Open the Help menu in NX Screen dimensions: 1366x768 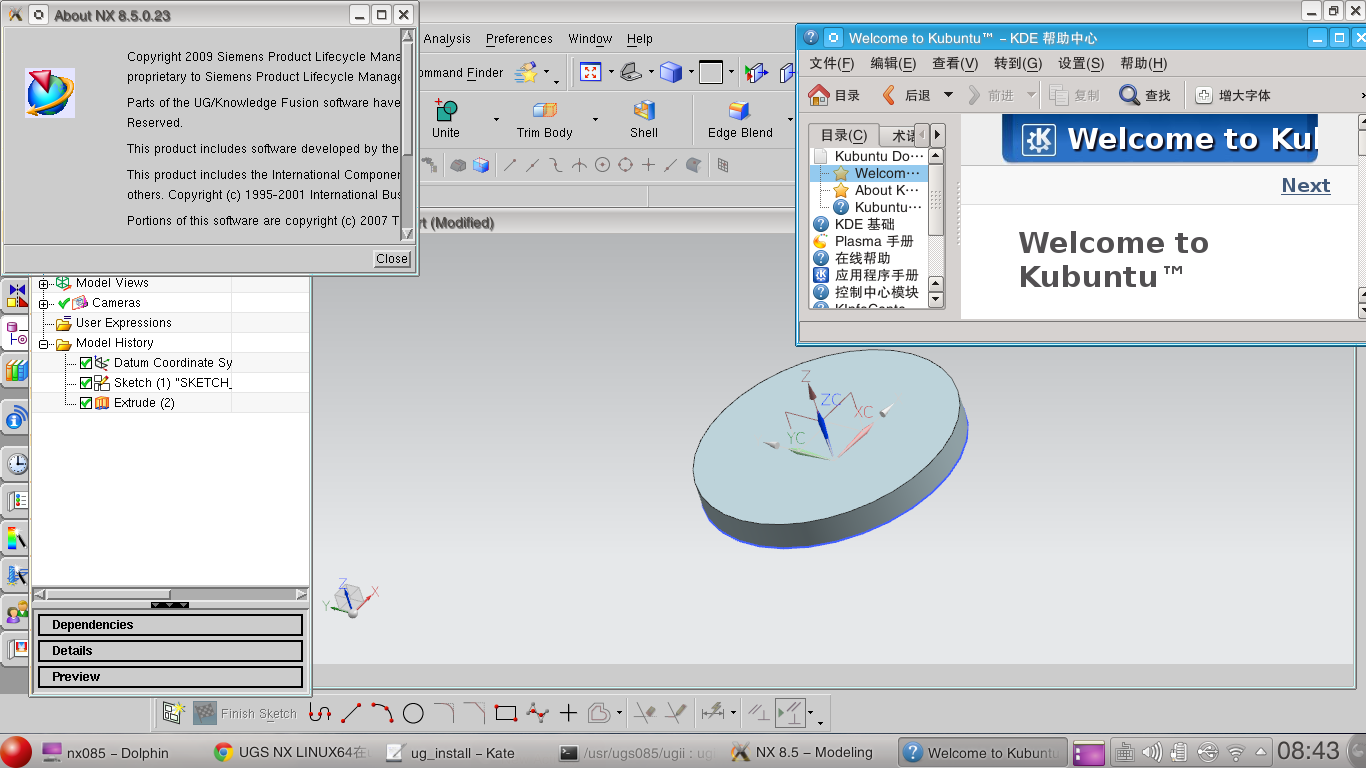pos(640,39)
